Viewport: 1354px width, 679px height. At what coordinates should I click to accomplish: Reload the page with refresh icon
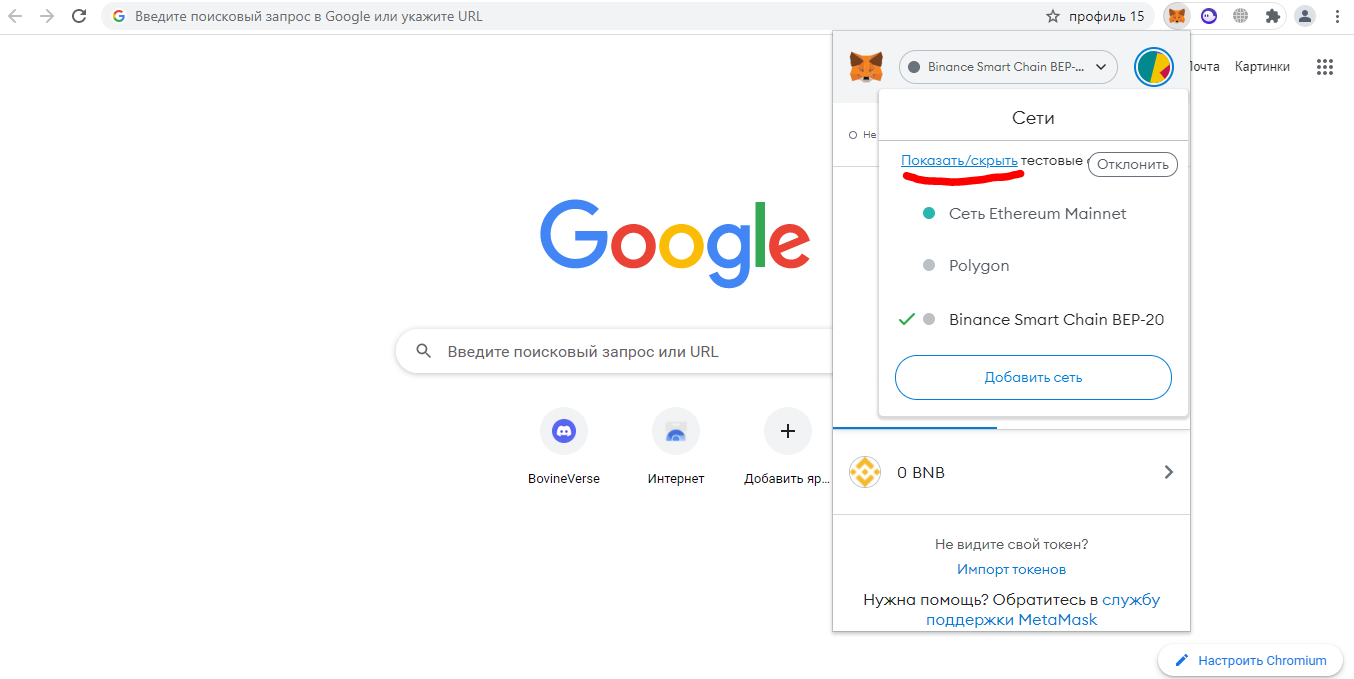point(79,16)
